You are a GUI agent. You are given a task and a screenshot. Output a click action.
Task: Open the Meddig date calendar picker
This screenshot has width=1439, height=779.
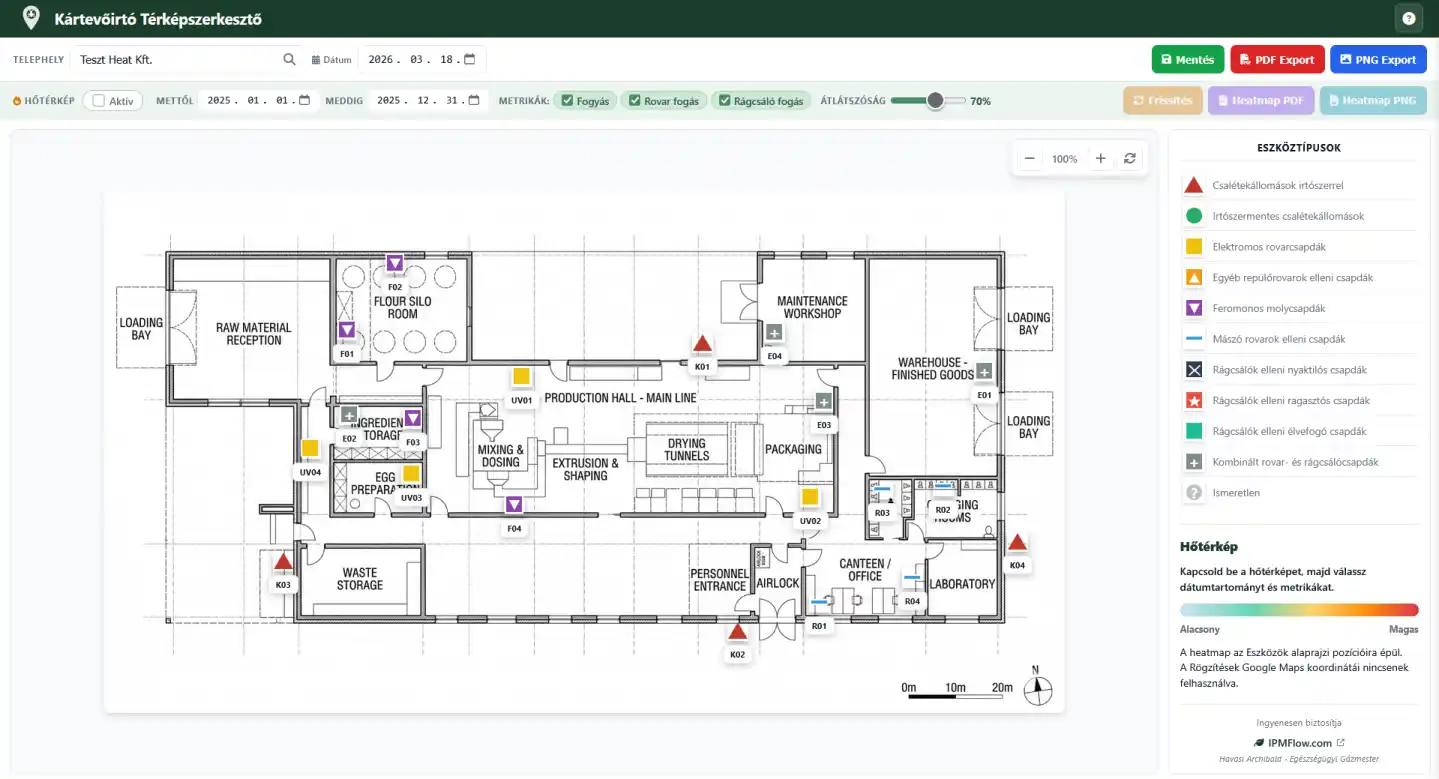474,100
